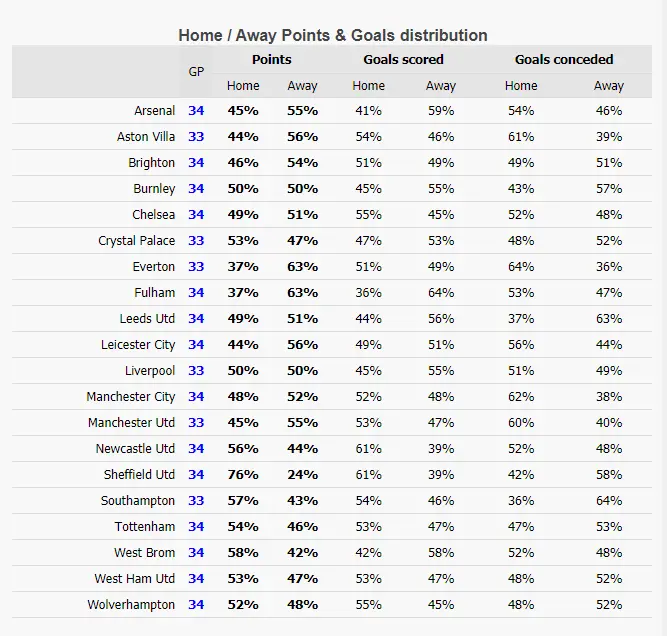Click Liverpool's blue GP number
The image size is (667, 636).
pos(196,371)
